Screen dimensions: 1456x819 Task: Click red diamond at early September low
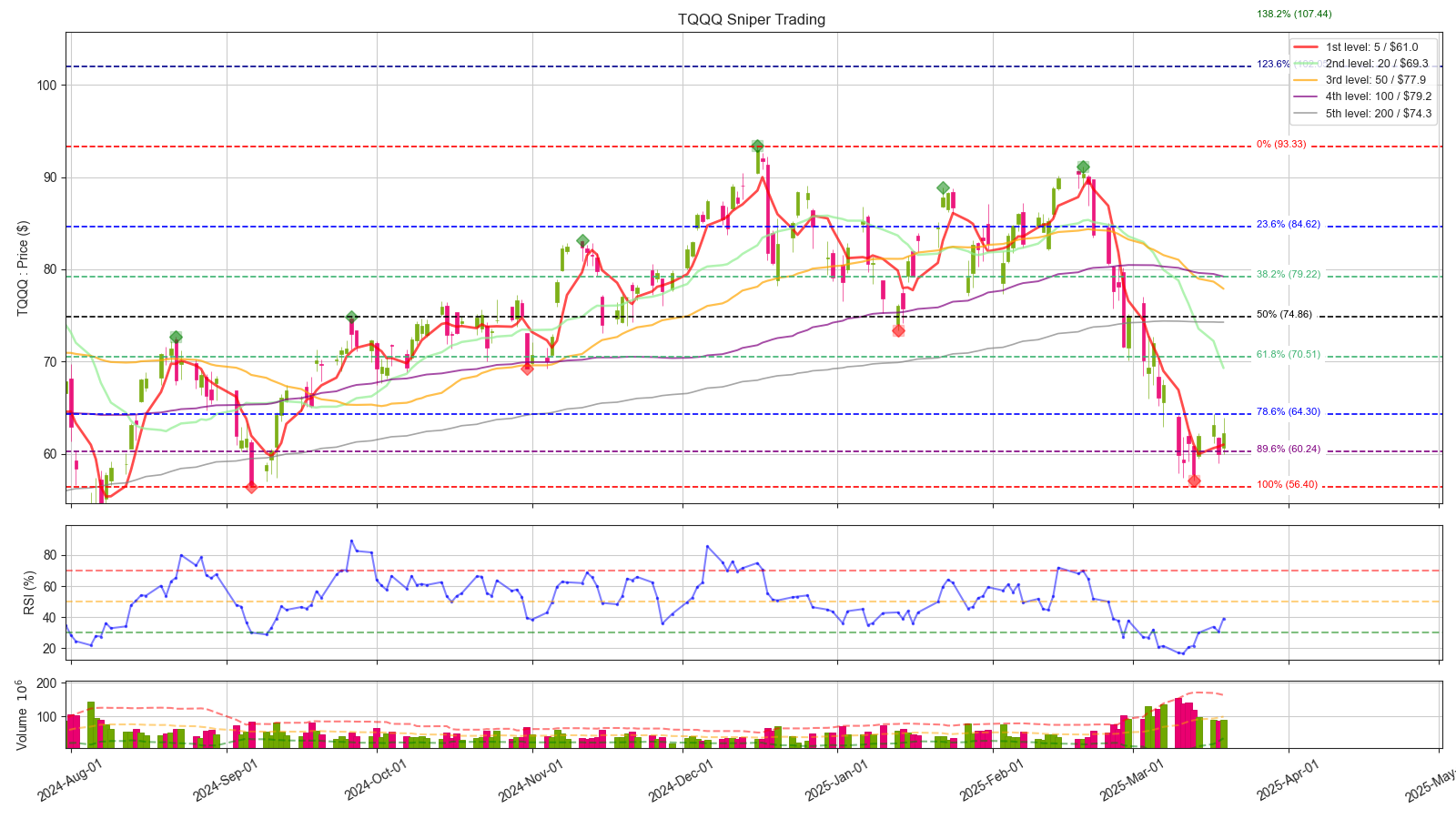pyautogui.click(x=251, y=487)
